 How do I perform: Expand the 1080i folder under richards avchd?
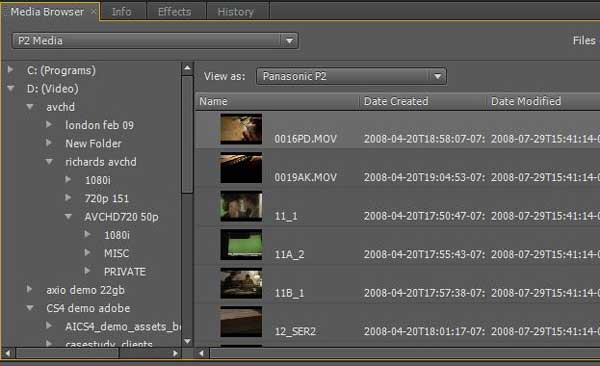coord(68,179)
